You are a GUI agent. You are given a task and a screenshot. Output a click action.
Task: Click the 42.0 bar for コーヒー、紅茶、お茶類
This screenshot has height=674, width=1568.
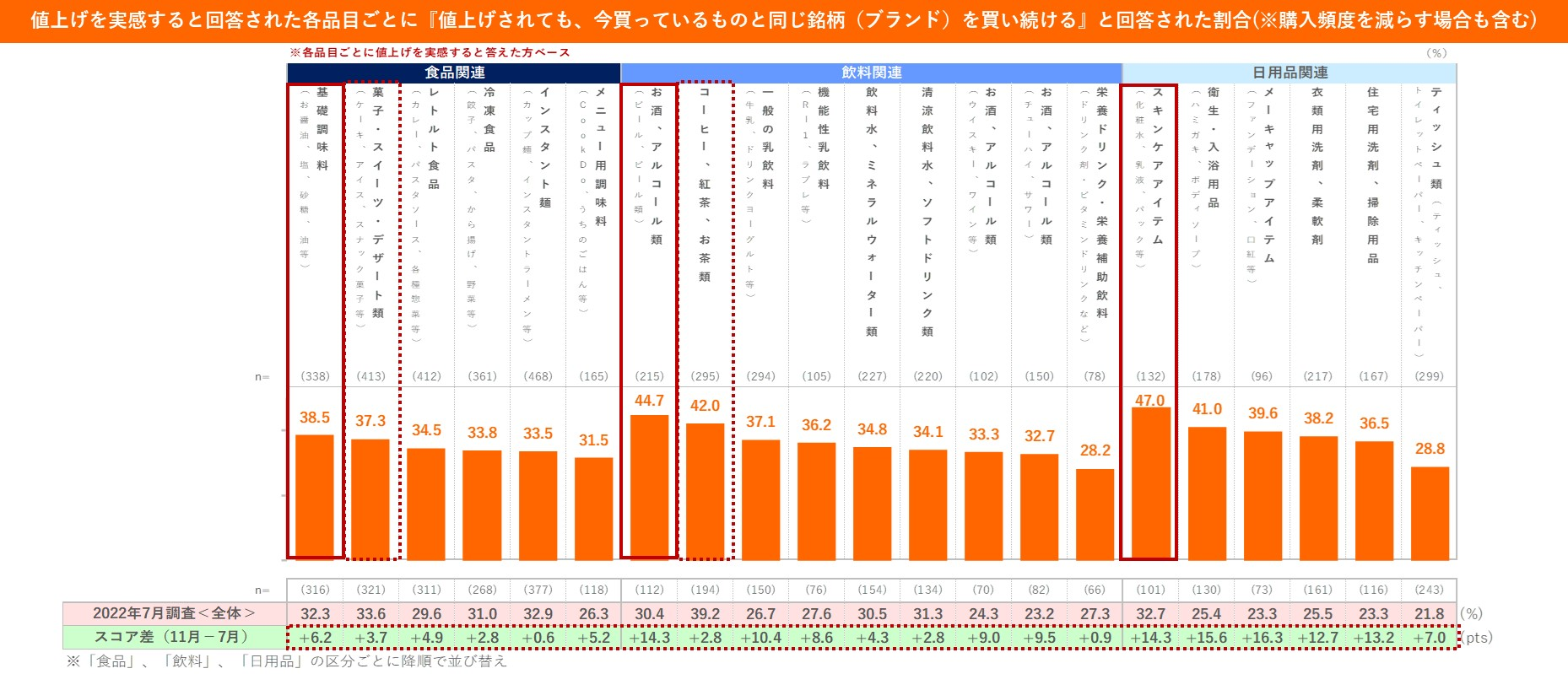(x=705, y=491)
